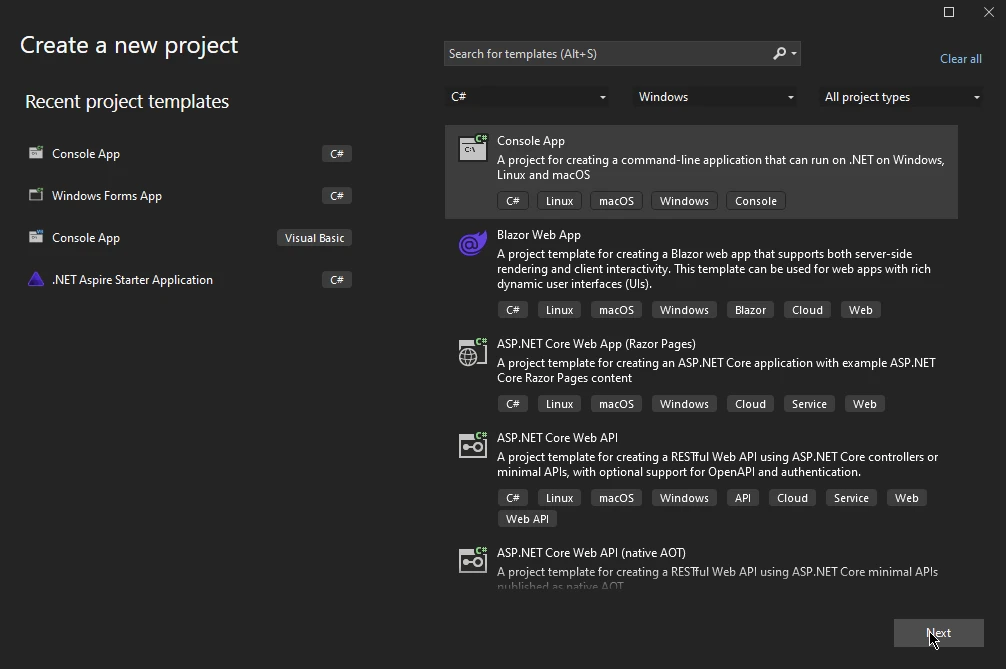Click the ASP.NET Core Web API icon

472,446
